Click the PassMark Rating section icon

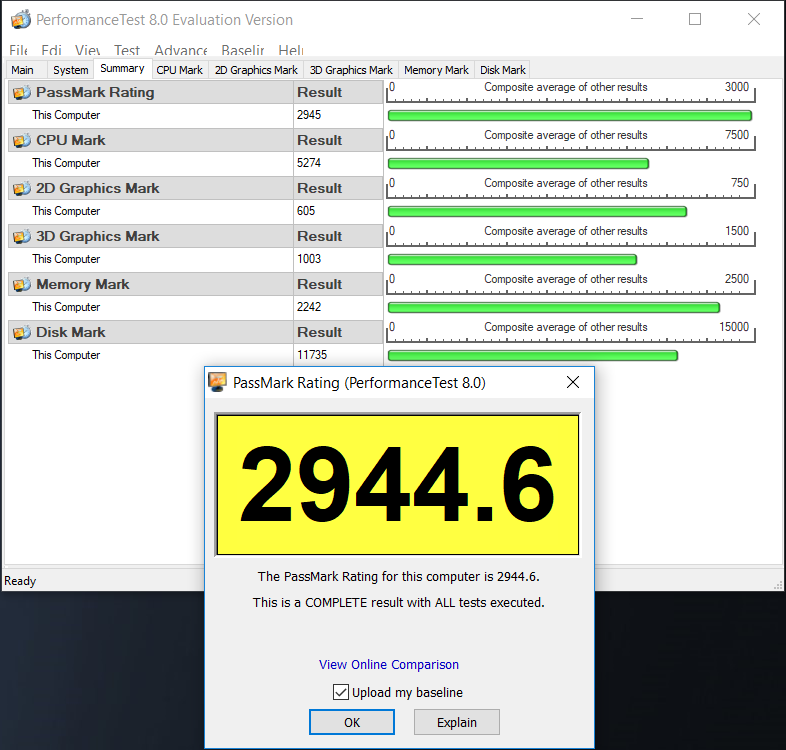(x=22, y=92)
